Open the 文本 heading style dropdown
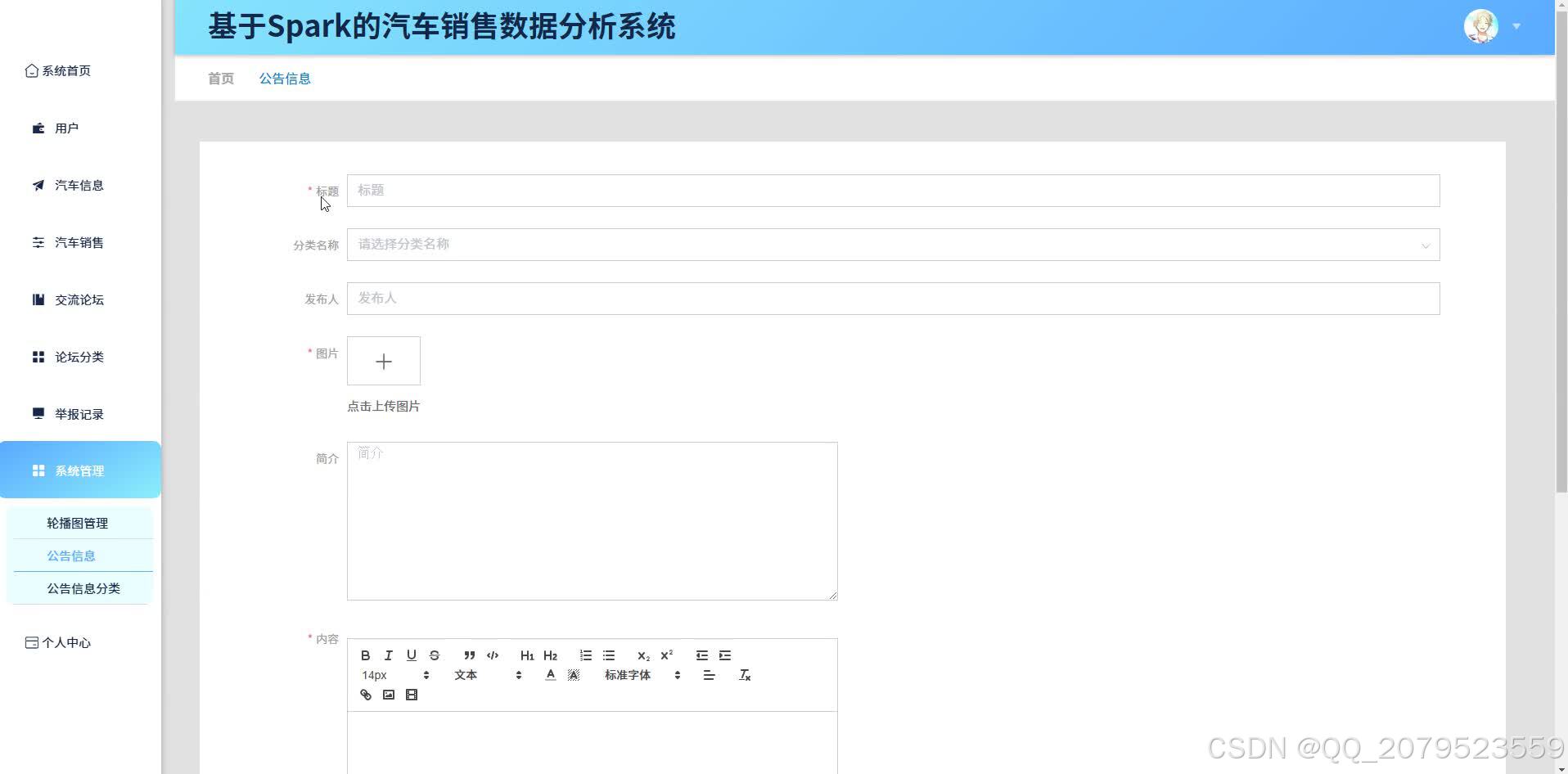This screenshot has height=774, width=1568. [x=488, y=675]
